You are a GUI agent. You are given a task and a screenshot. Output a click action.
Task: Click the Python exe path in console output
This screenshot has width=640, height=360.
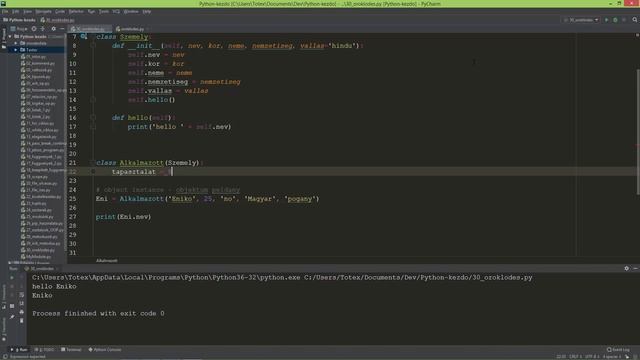click(x=166, y=278)
